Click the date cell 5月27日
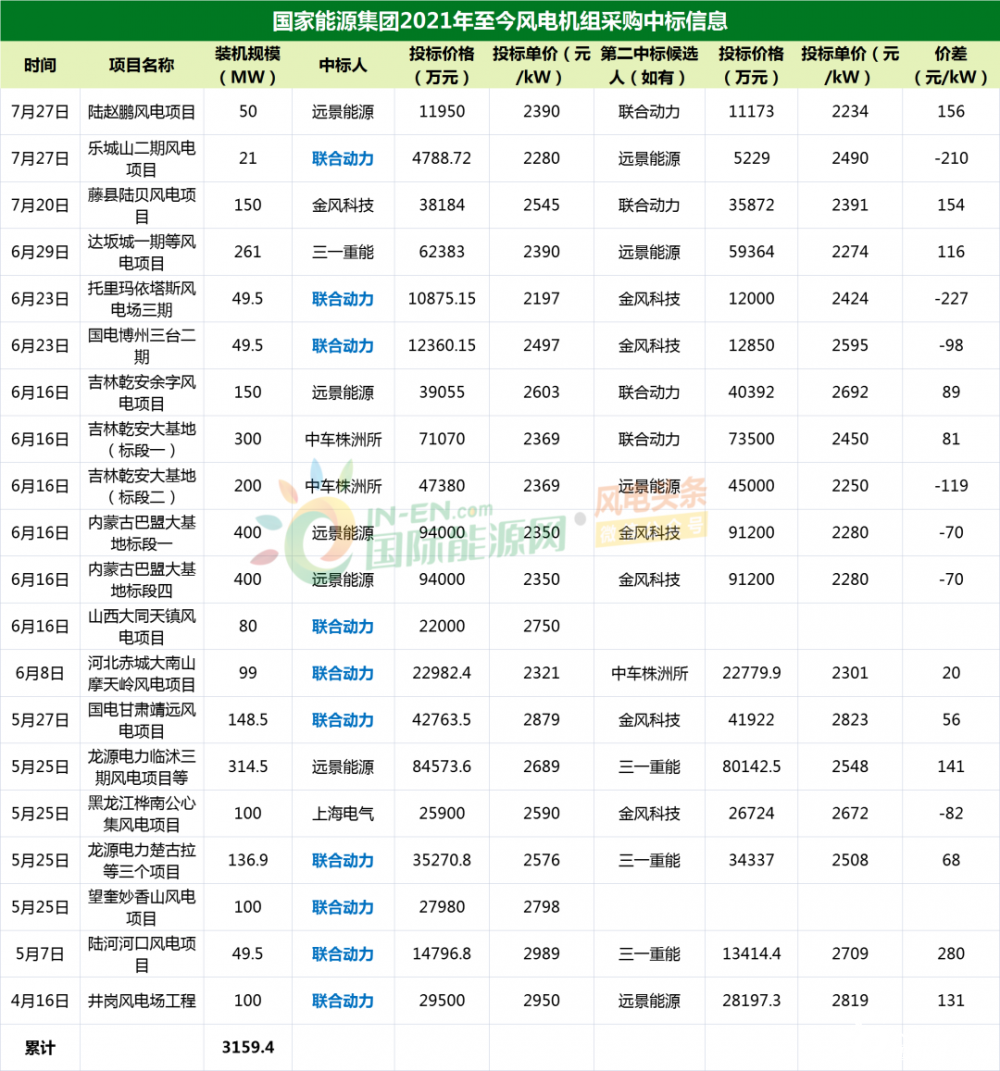This screenshot has height=1071, width=1000. click(40, 720)
